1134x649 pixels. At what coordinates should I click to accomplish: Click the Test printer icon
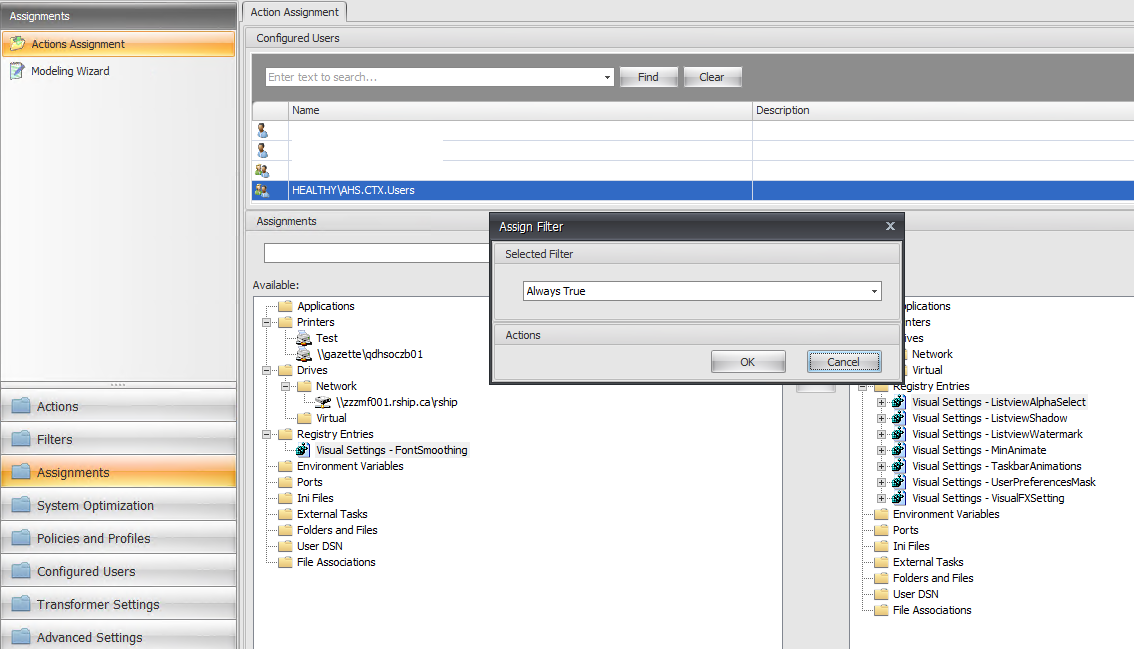pyautogui.click(x=304, y=338)
